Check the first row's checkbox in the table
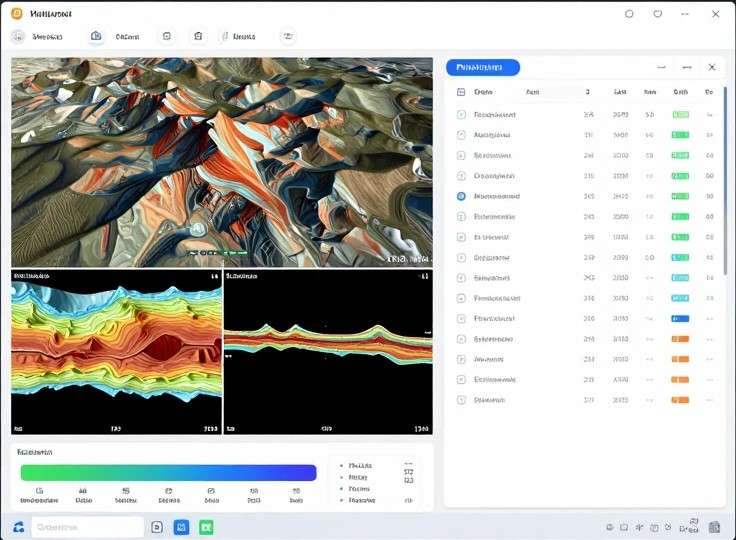 point(461,115)
